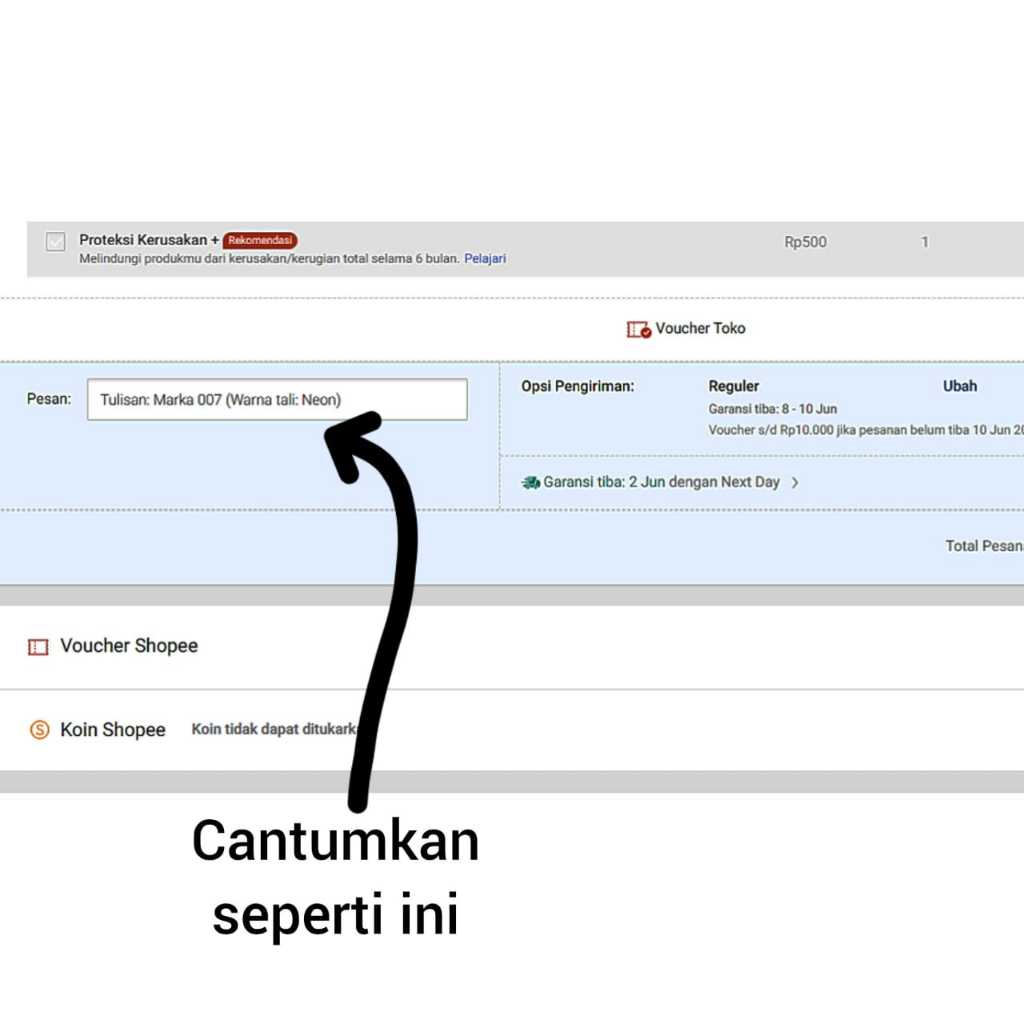Click the Koin Shopee coin icon

pyautogui.click(x=39, y=729)
